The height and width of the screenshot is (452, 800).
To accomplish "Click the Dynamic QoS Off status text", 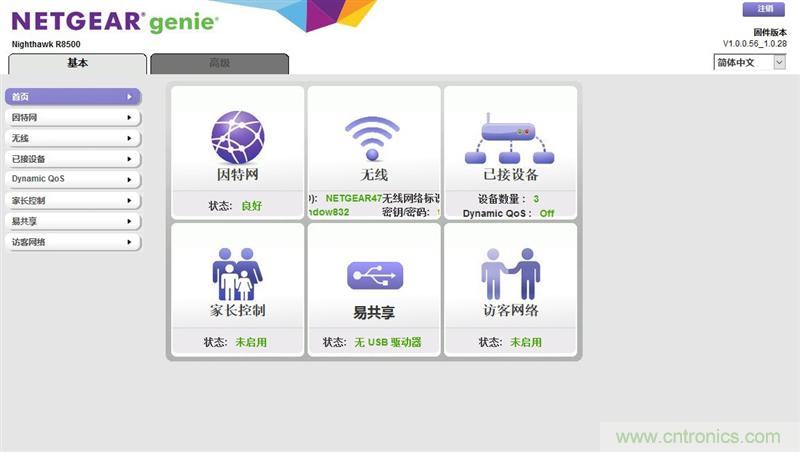I will point(546,214).
